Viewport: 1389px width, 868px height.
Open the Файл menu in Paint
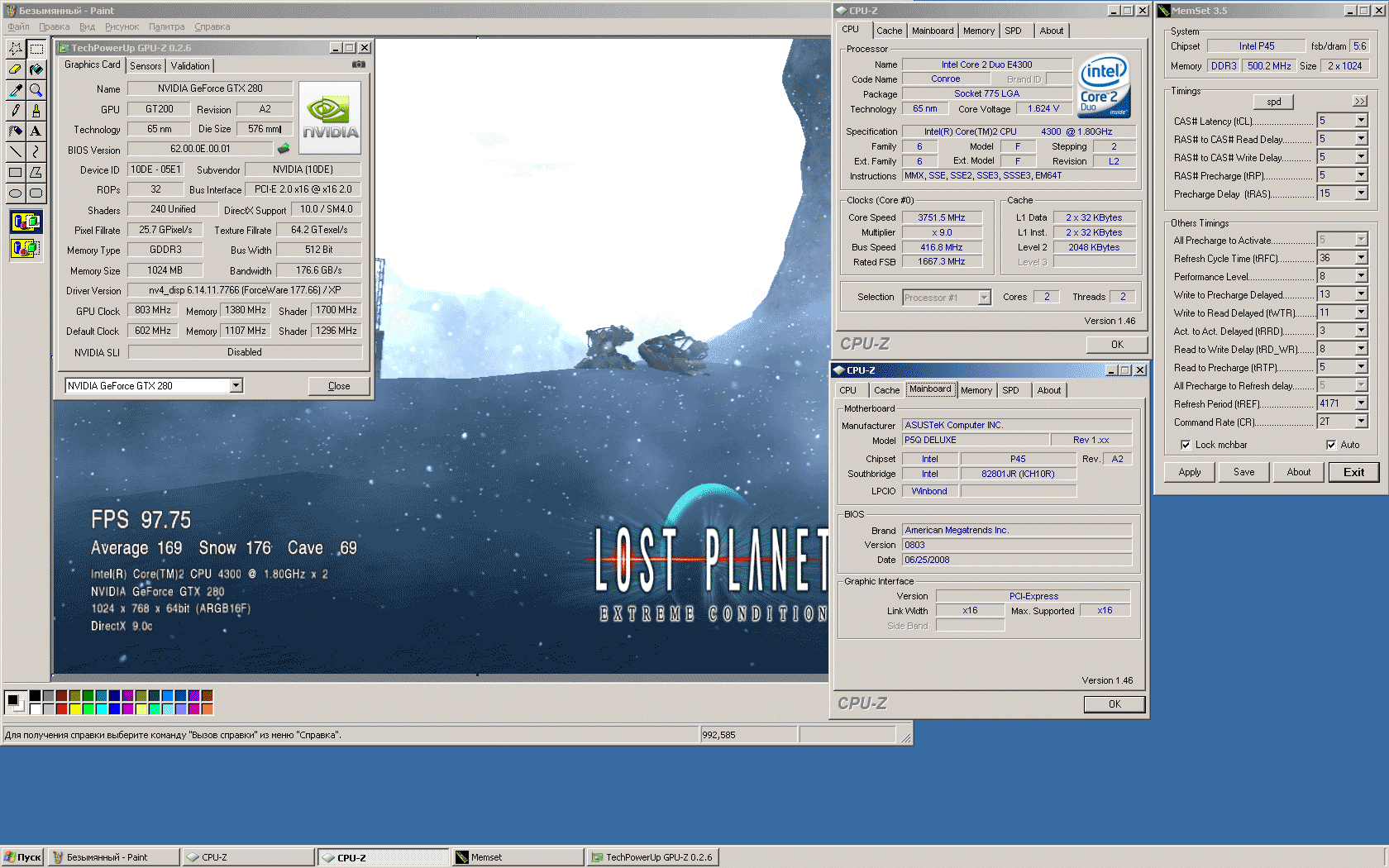[x=18, y=26]
